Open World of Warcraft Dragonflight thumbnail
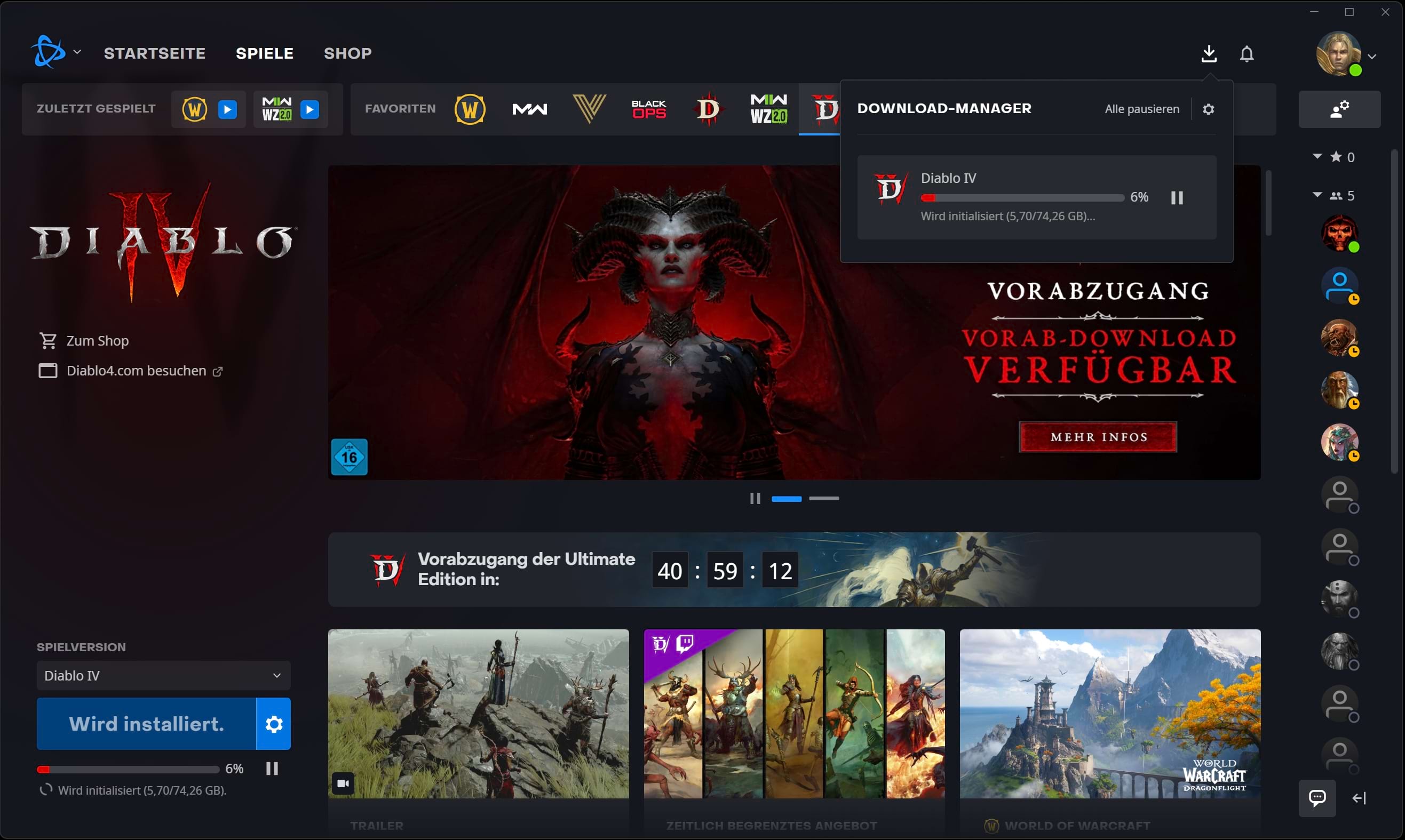Image resolution: width=1405 pixels, height=840 pixels. [1110, 714]
